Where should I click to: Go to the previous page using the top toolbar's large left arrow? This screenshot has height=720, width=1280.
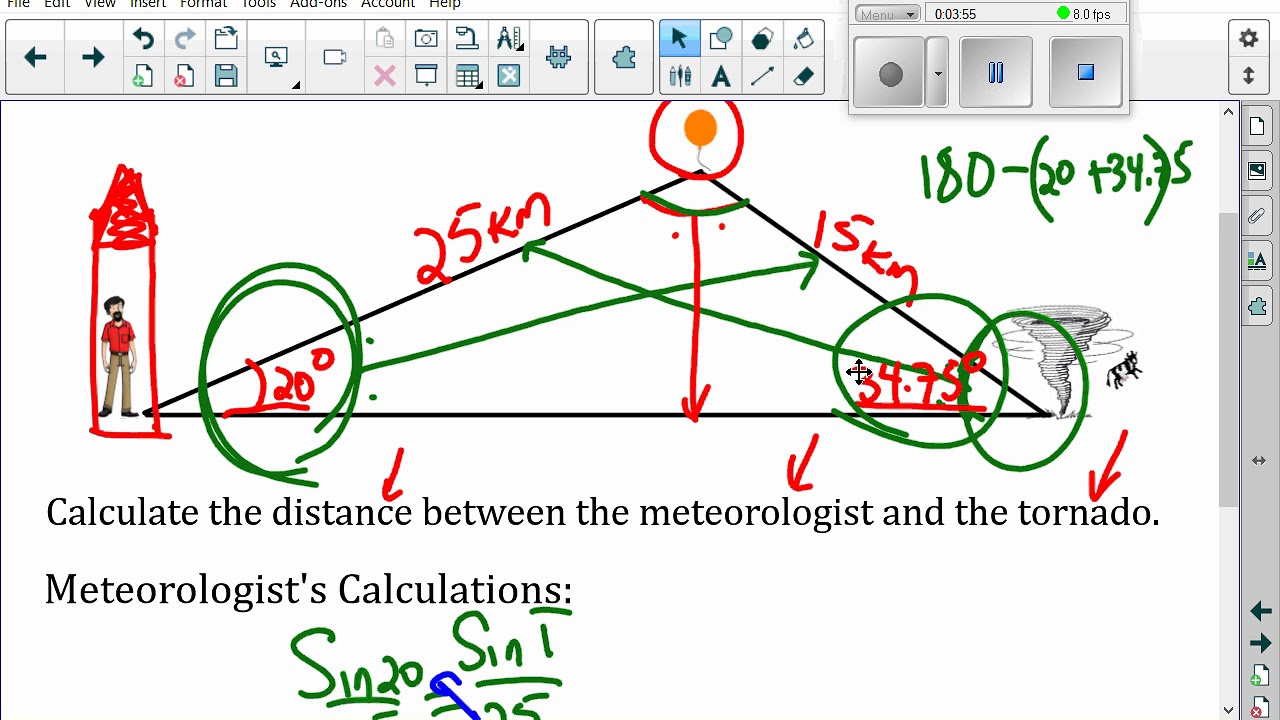tap(35, 58)
